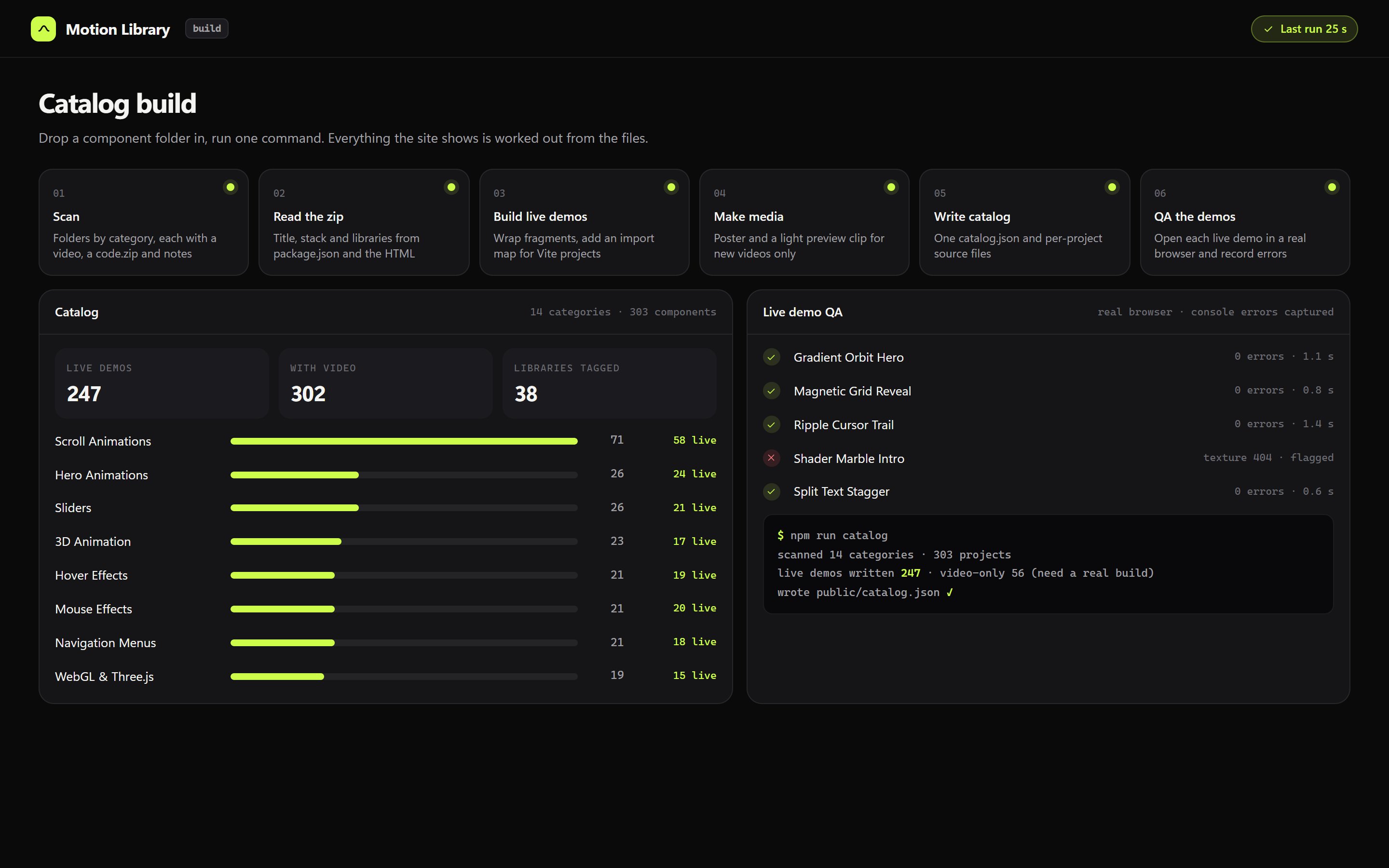The image size is (1389, 868).
Task: Click the 19 live value for Hover Effects
Action: tap(694, 575)
